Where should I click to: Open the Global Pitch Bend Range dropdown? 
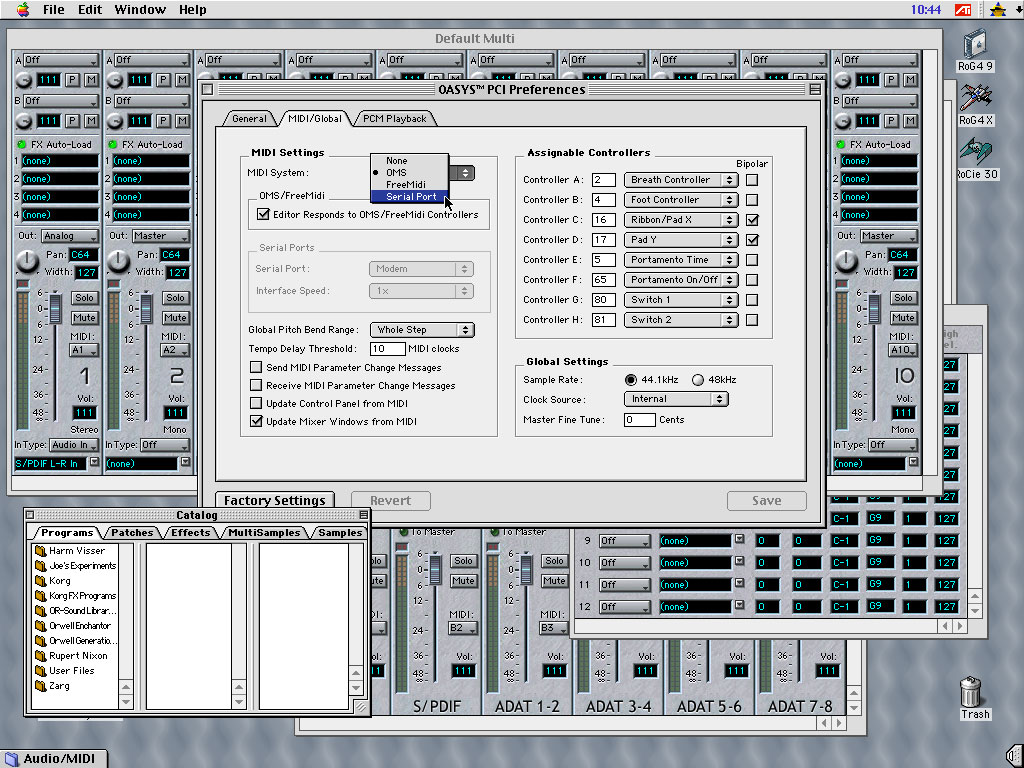click(x=422, y=330)
